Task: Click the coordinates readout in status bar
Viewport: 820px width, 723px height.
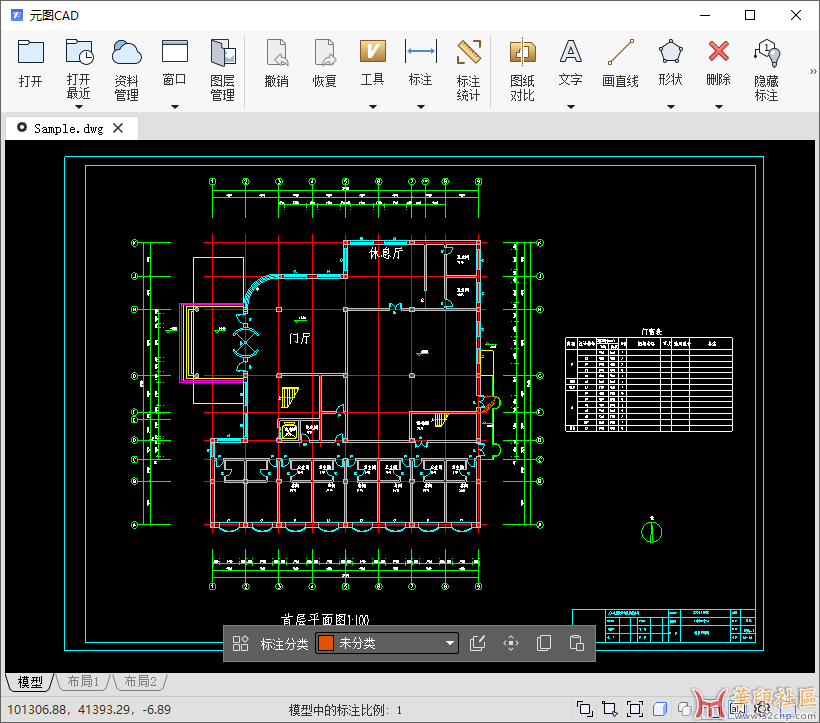Action: tap(89, 709)
